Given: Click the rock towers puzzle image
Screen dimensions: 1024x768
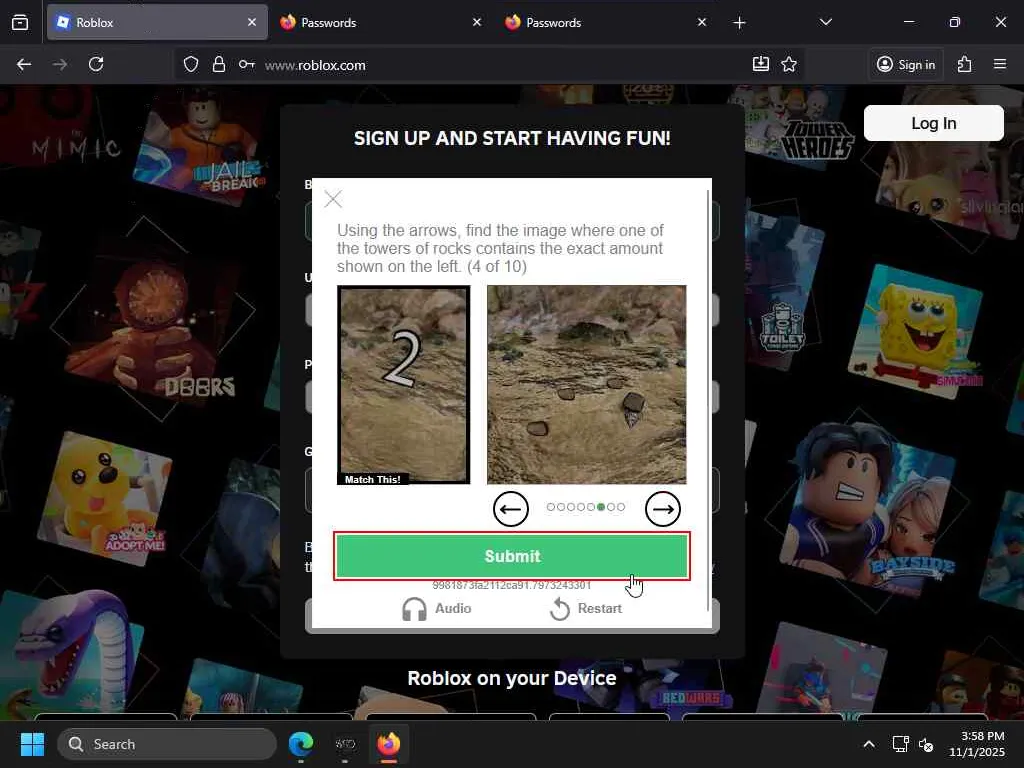Looking at the screenshot, I should coord(586,385).
